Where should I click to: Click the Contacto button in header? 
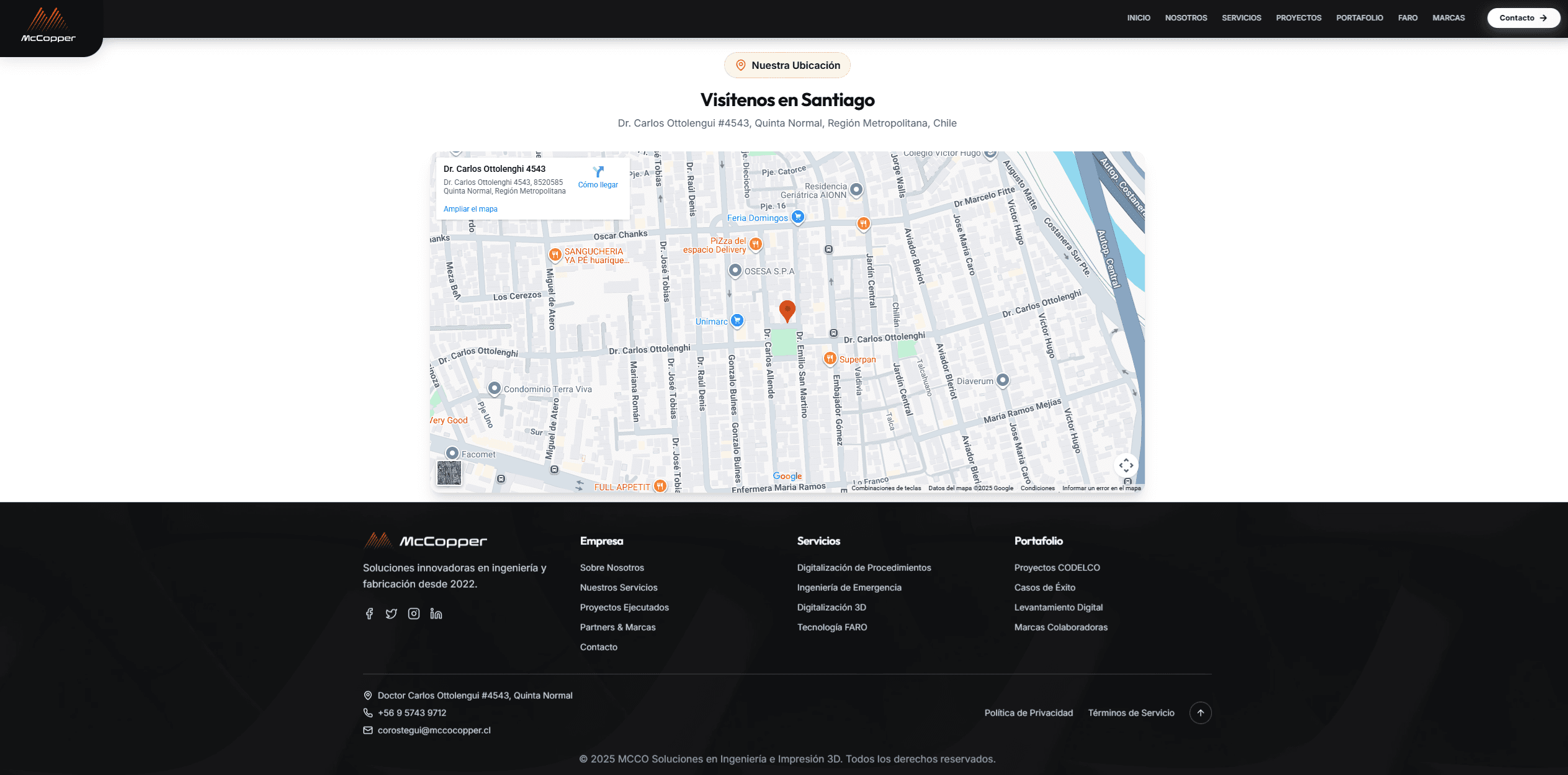pos(1523,18)
